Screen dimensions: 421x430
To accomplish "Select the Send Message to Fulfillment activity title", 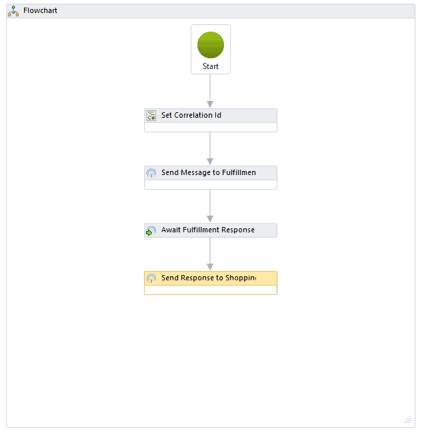I will (209, 173).
